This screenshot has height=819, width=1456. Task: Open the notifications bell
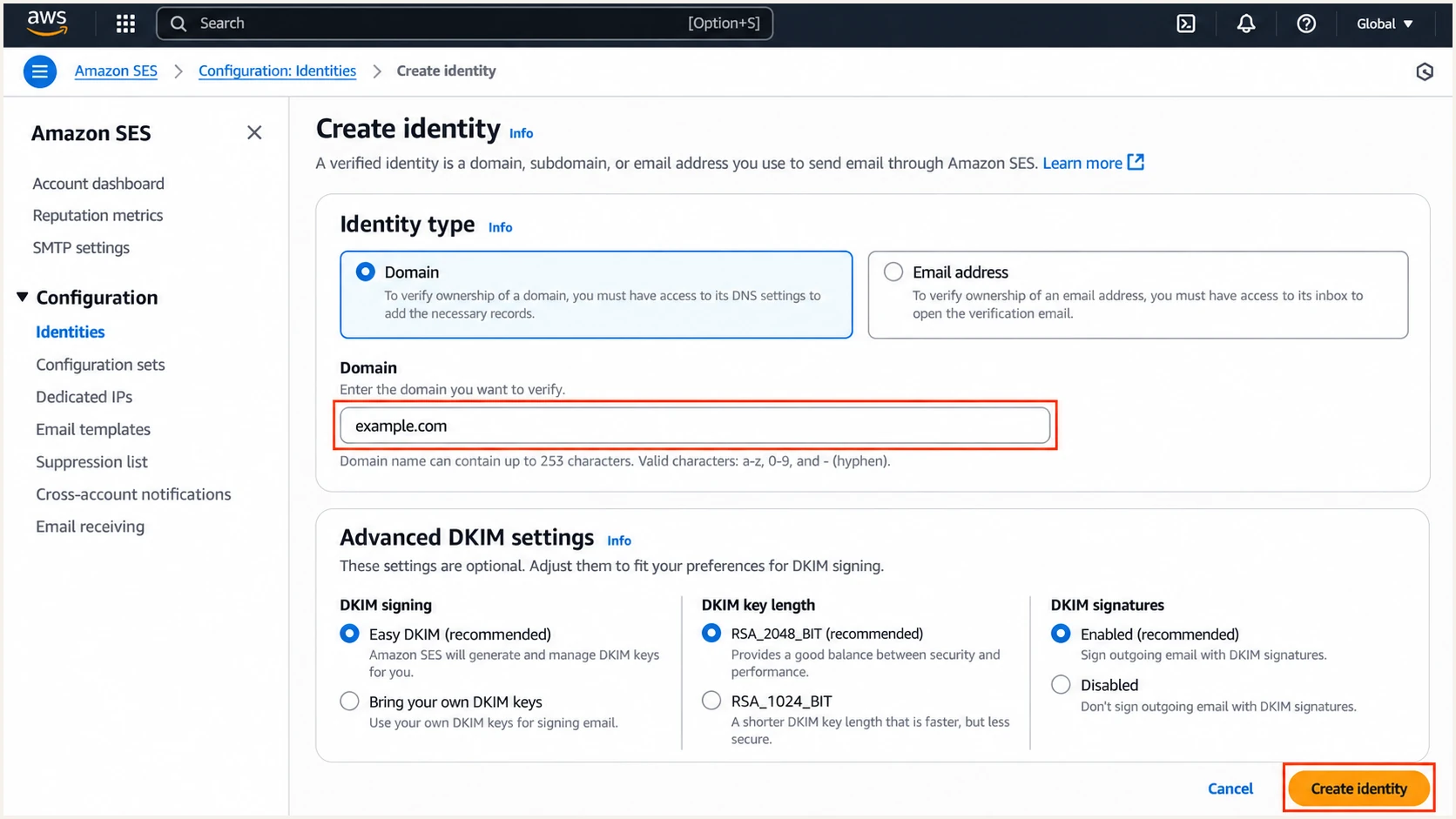[1246, 23]
